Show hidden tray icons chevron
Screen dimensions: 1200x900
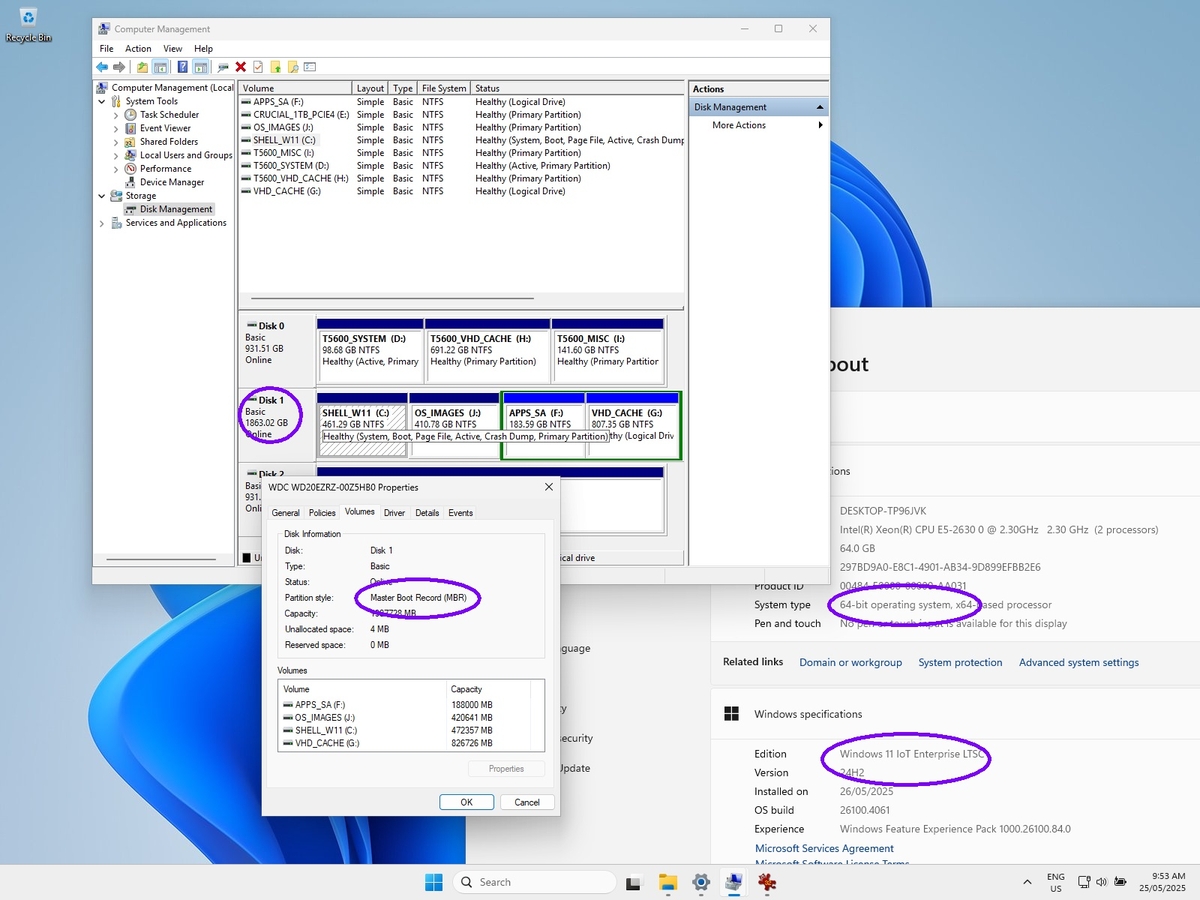pyautogui.click(x=1027, y=882)
